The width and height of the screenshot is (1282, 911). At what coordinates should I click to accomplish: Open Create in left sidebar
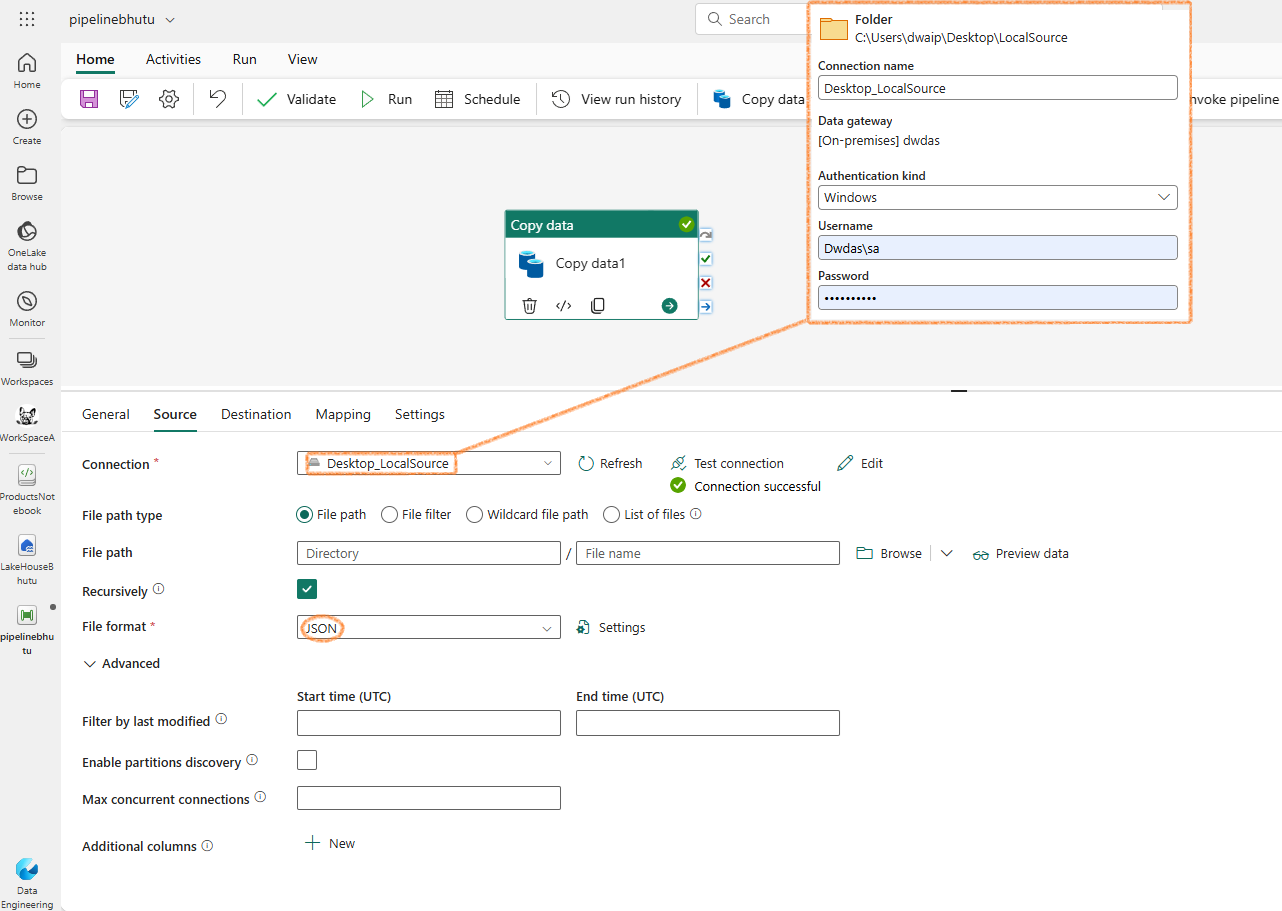click(x=27, y=126)
